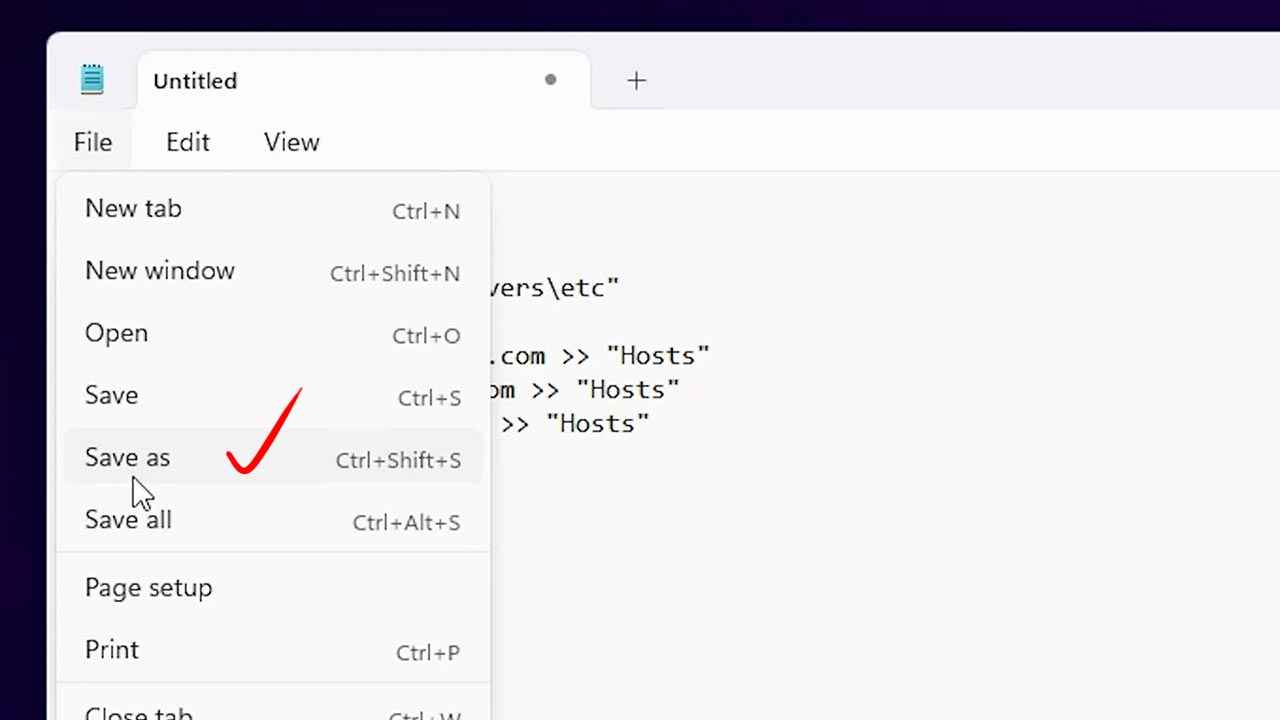Add a new tab with plus button

point(636,81)
